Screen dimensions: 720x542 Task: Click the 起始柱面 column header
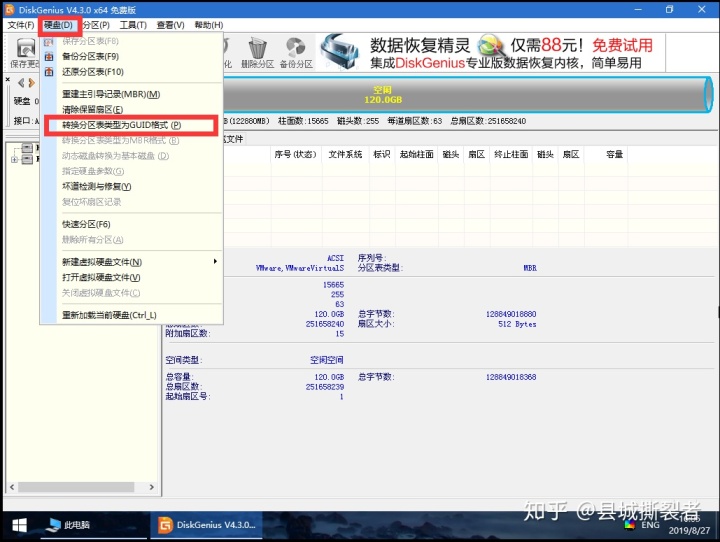[416, 154]
